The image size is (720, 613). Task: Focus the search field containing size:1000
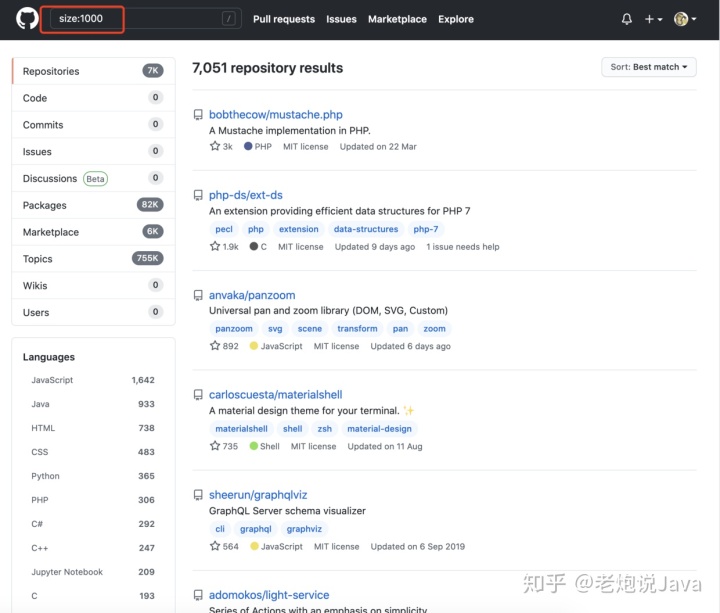tap(146, 19)
